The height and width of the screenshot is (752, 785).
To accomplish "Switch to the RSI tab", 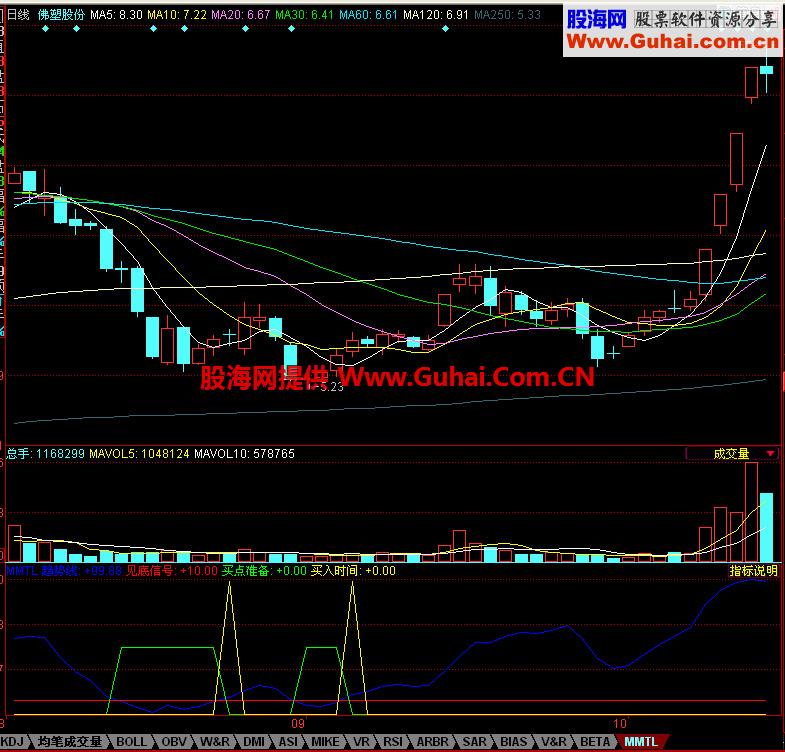I will 393,741.
